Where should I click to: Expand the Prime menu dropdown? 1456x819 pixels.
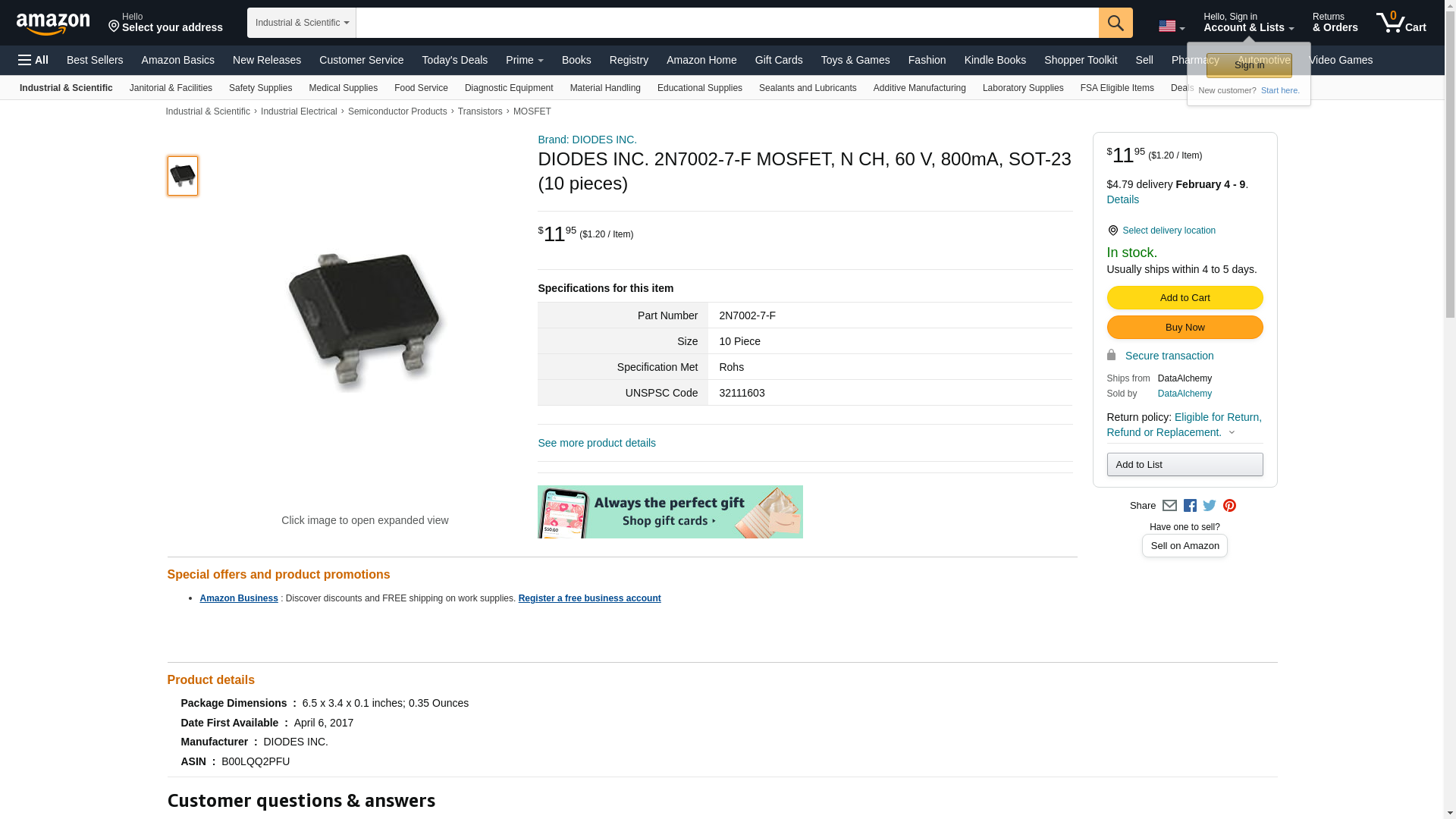tap(525, 60)
